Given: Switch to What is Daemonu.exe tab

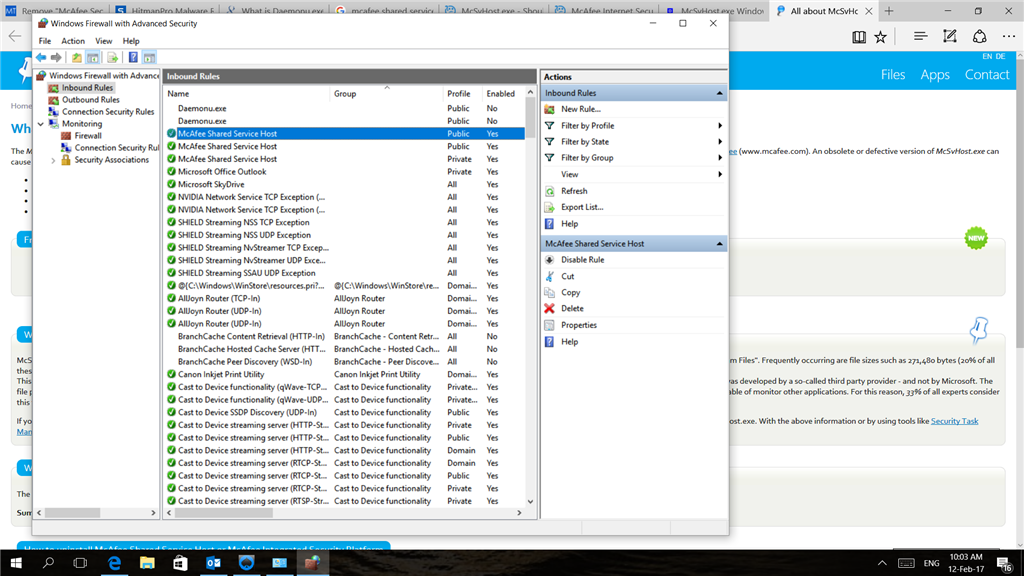Looking at the screenshot, I should pos(274,10).
